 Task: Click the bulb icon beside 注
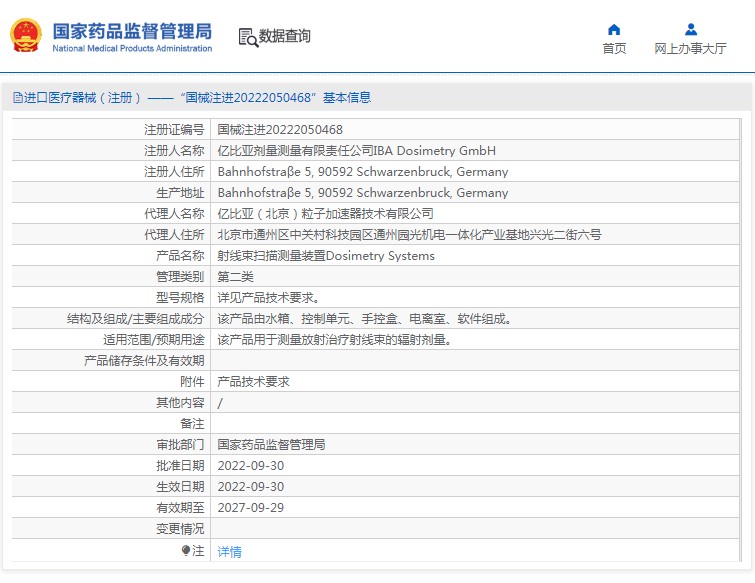coord(186,550)
